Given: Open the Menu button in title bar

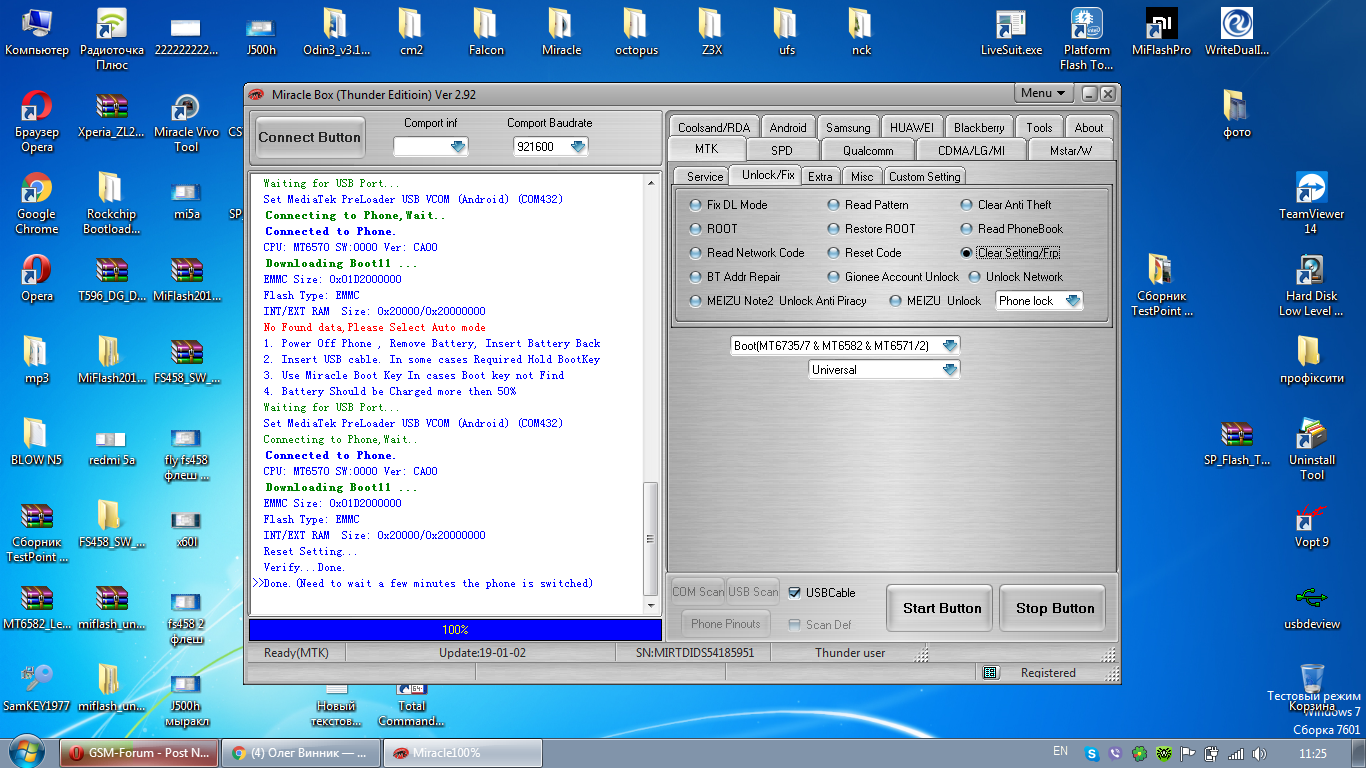Looking at the screenshot, I should point(1044,93).
